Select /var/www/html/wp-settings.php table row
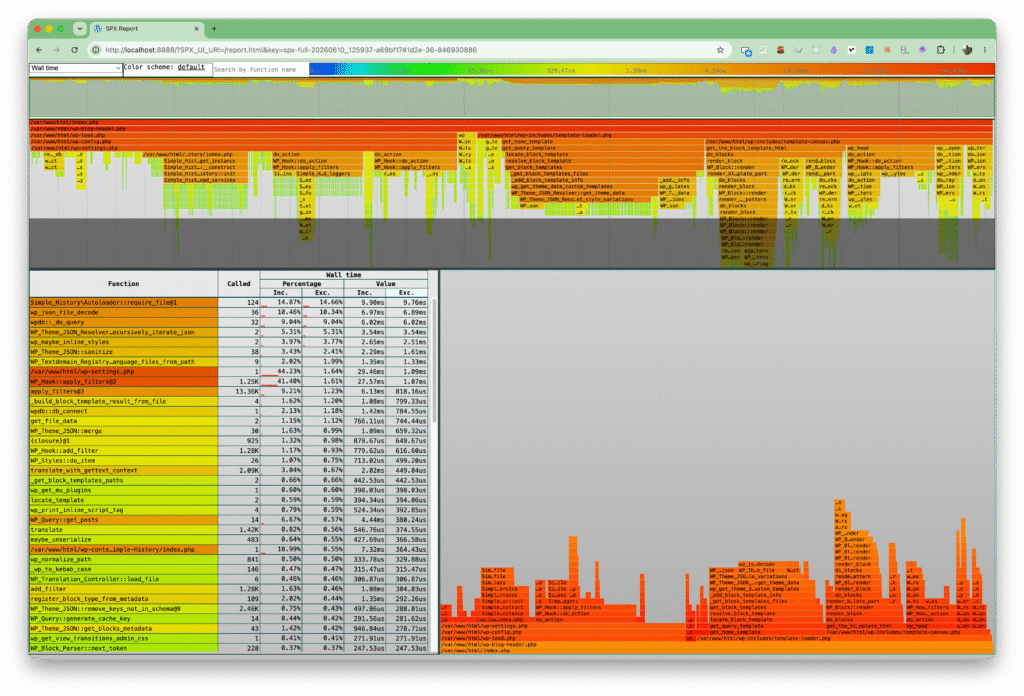This screenshot has height=696, width=1024. tap(229, 372)
